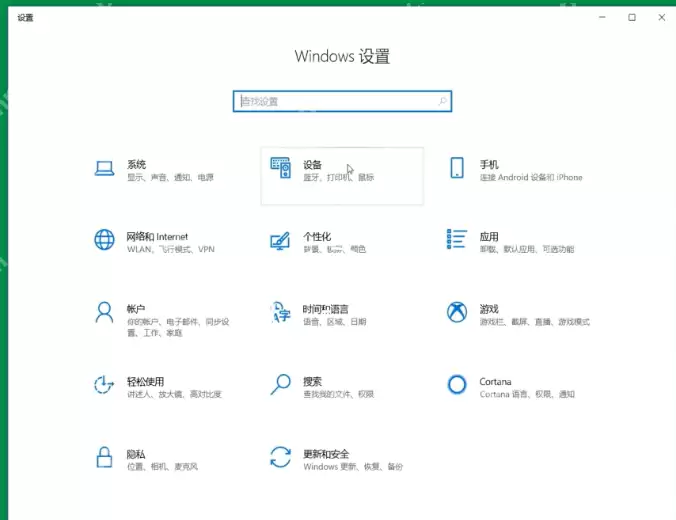Select the 应用 title text
Screen dimensions: 676x520
489,237
